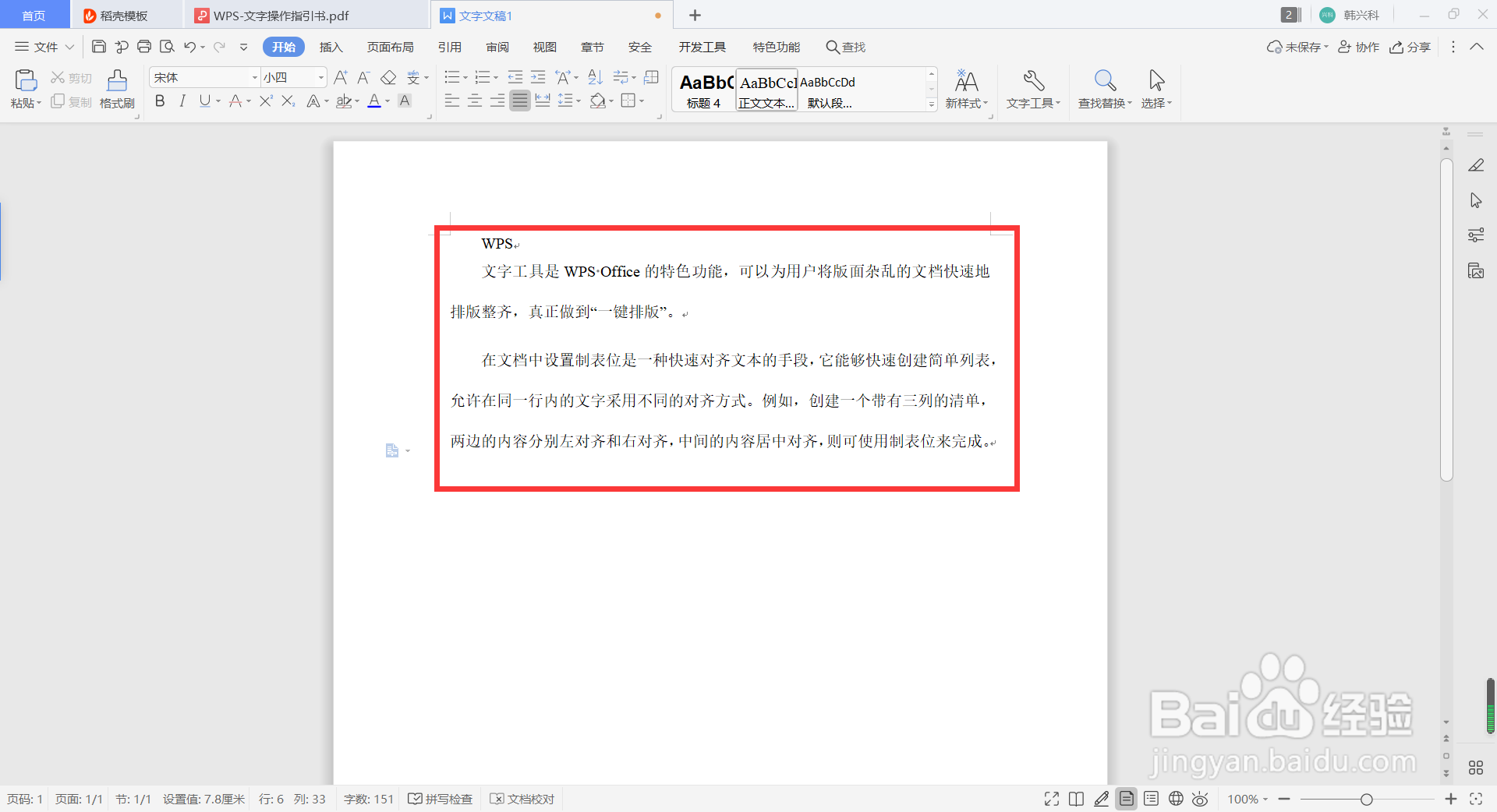The image size is (1497, 812).
Task: Click the 拼写检查 spell check button
Action: coord(441,799)
